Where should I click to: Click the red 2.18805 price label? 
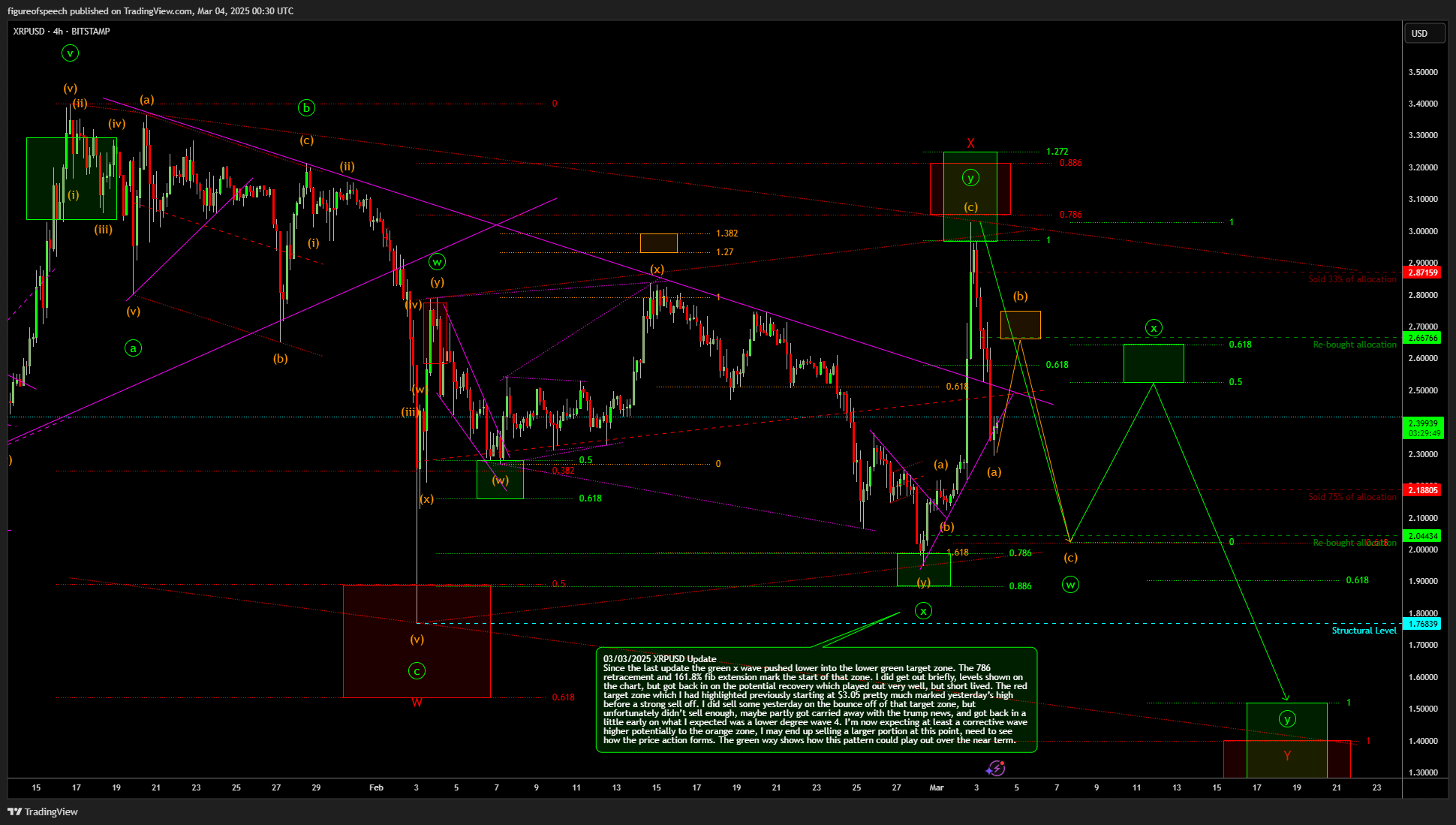1422,490
